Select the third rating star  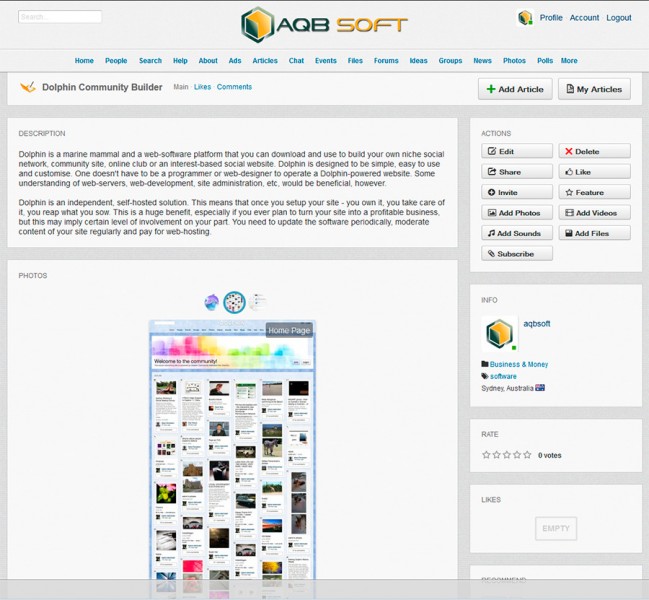(x=507, y=455)
